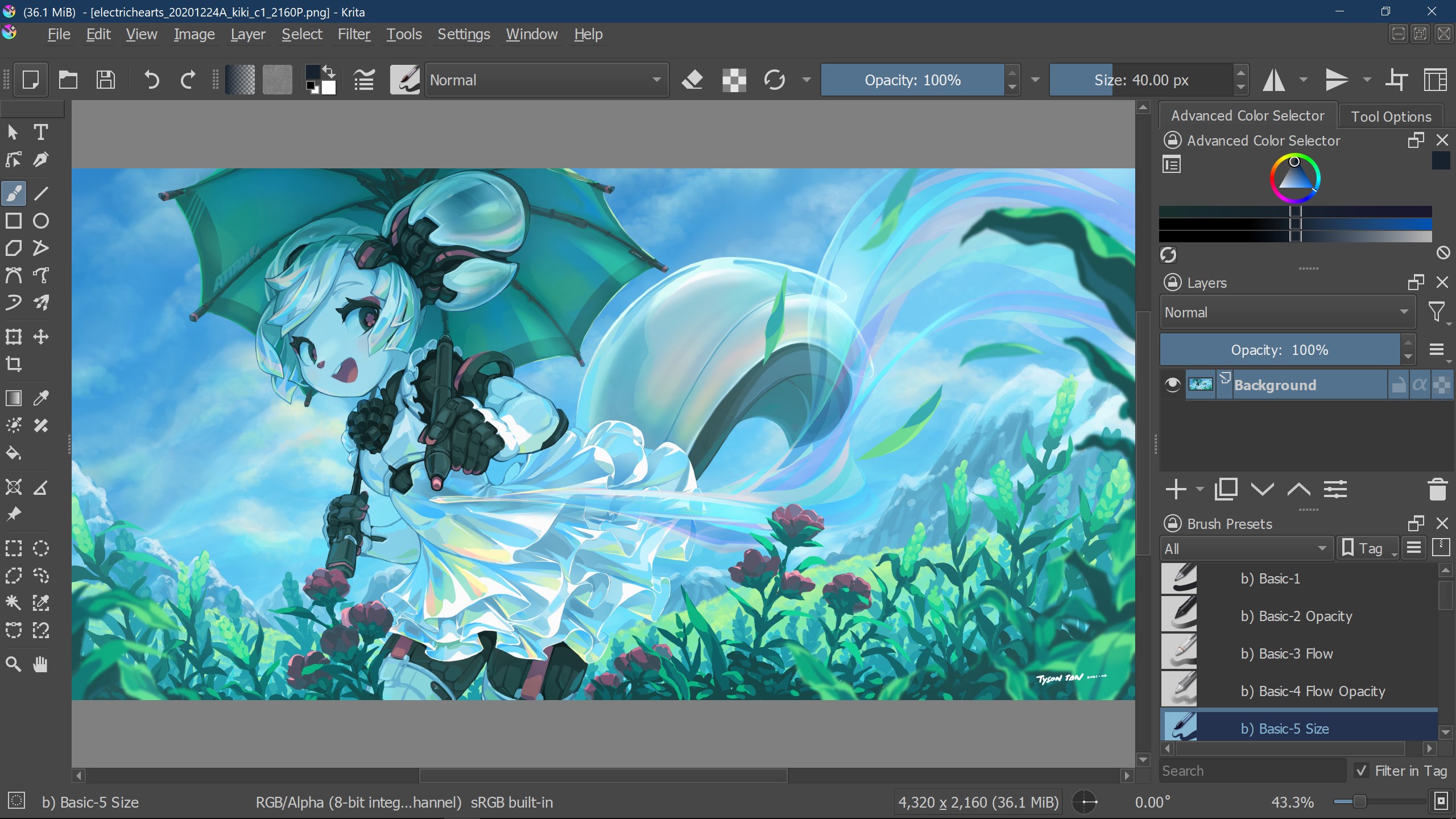Open the Edit Brush Settings dialog
The height and width of the screenshot is (819, 1456).
[364, 80]
